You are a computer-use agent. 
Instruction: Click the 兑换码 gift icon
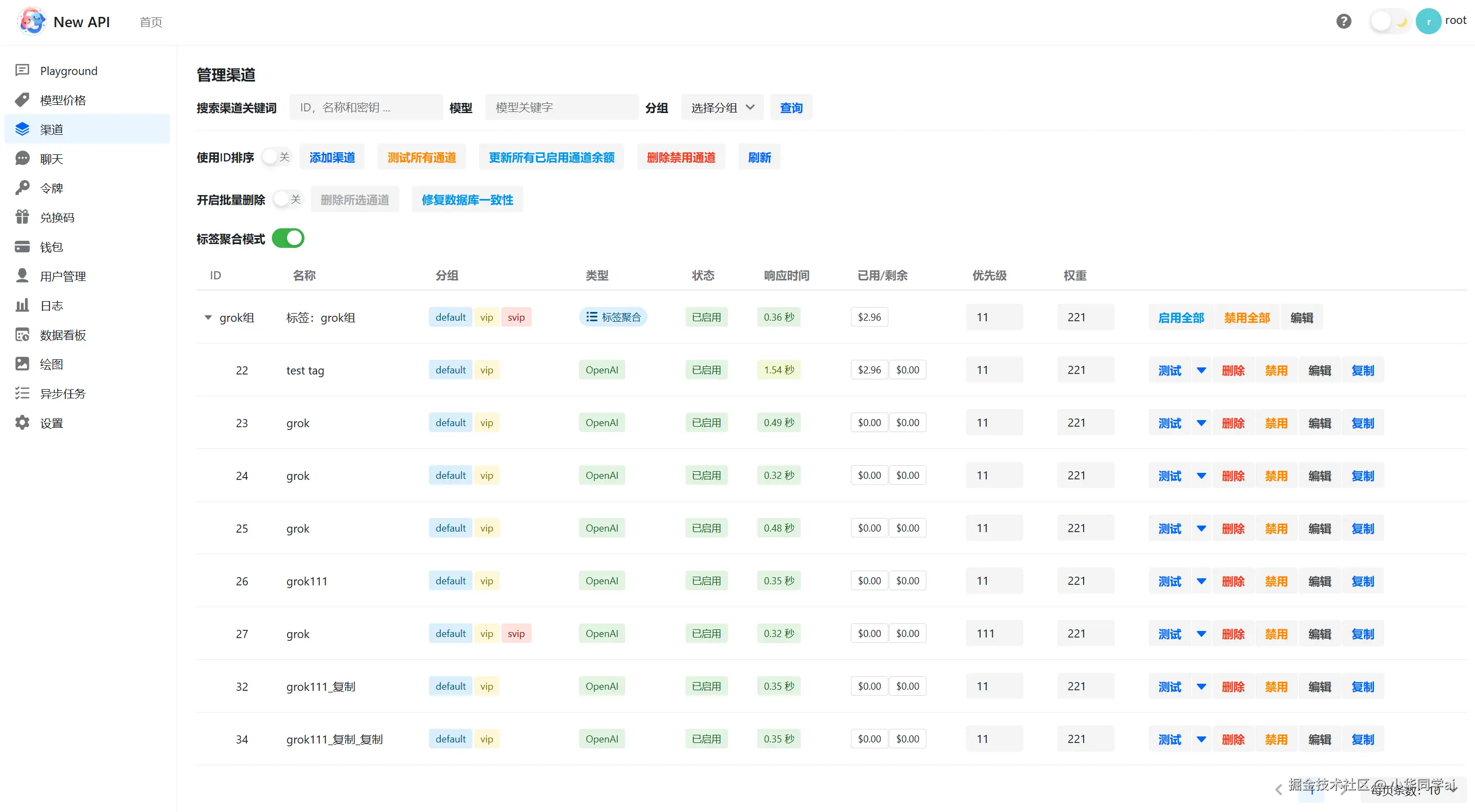[22, 217]
